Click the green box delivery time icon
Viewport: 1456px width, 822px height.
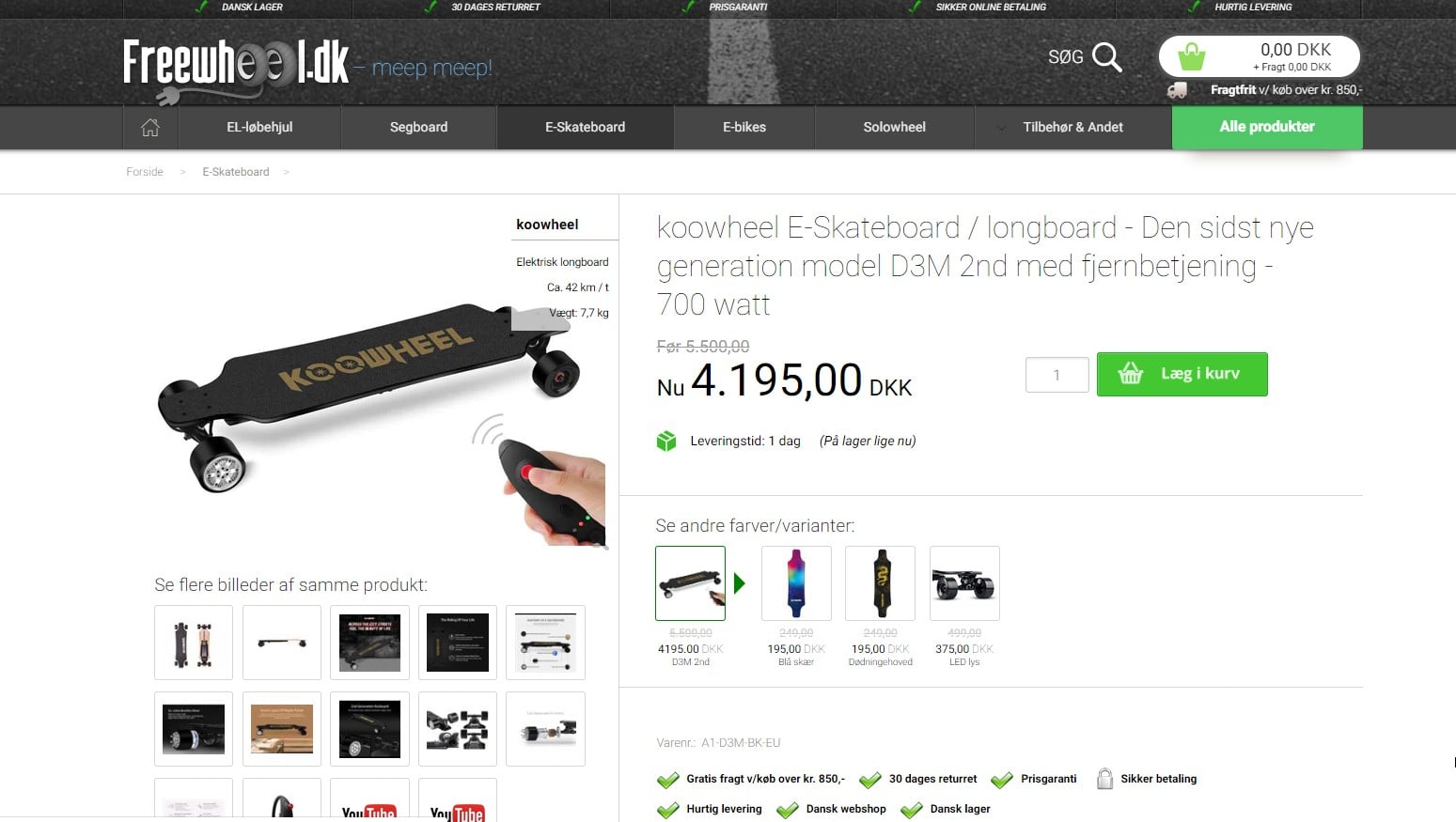tap(666, 441)
